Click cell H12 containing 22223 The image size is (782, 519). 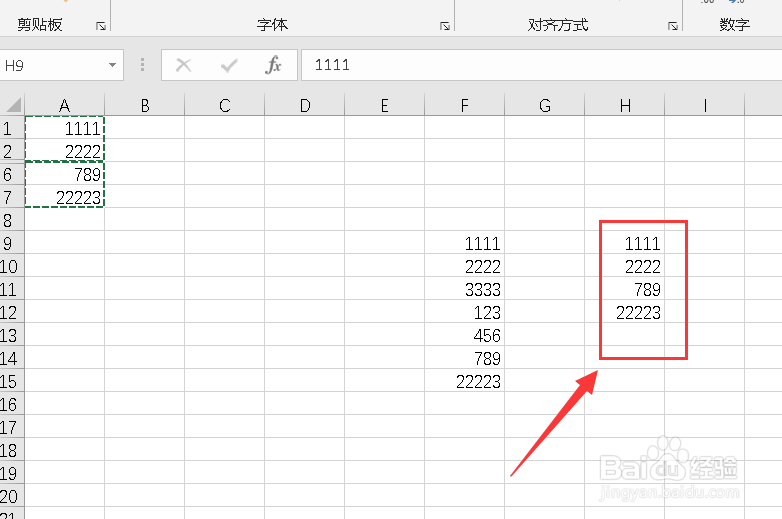coord(625,312)
